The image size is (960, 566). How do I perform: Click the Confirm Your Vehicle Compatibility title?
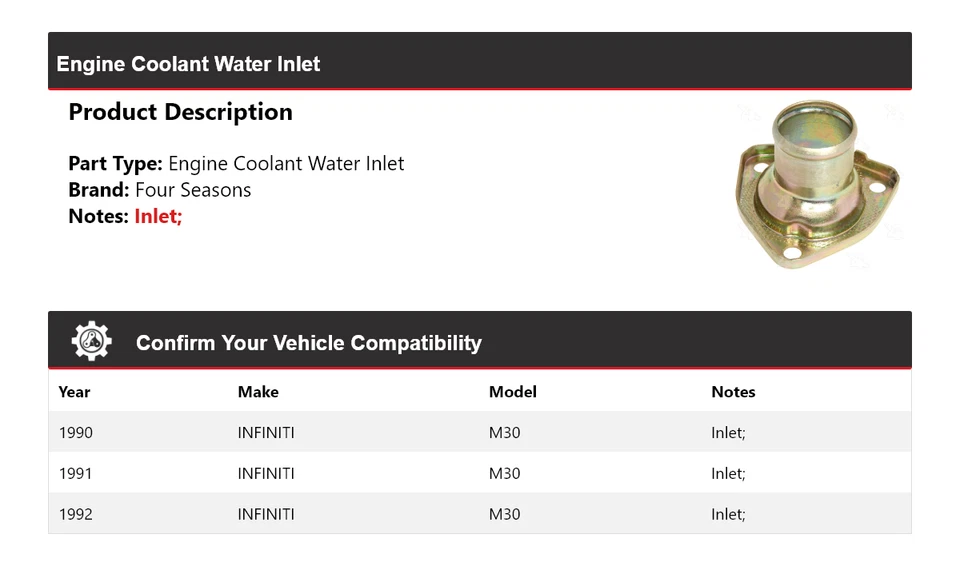click(x=308, y=343)
